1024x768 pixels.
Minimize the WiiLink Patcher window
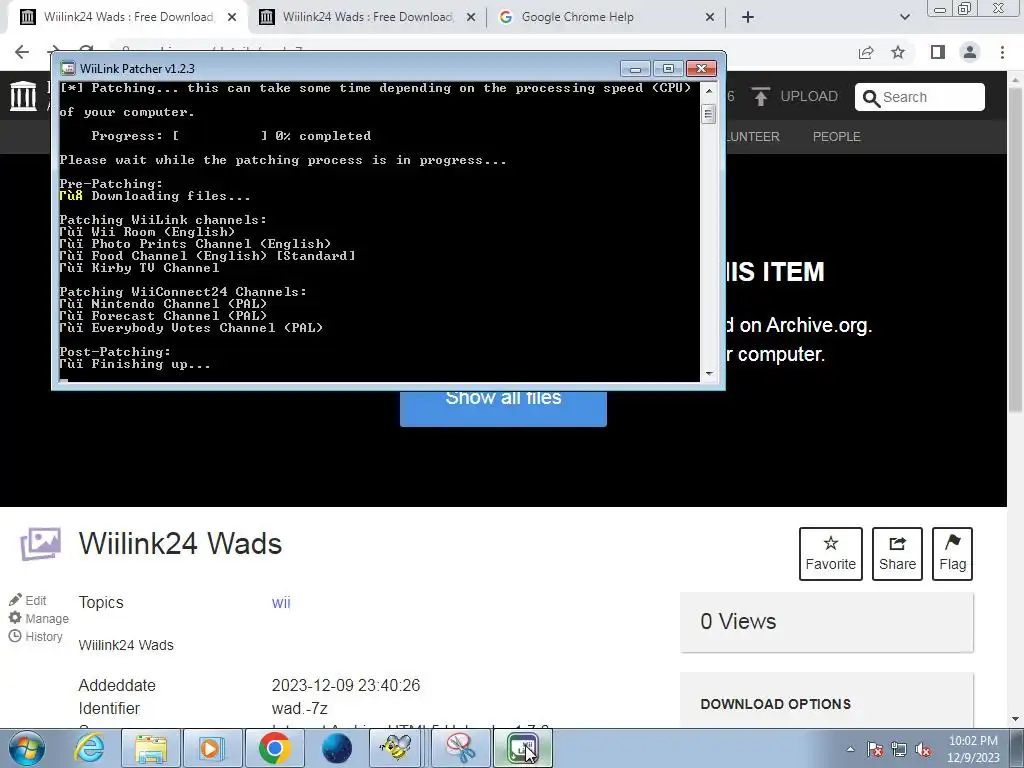click(x=635, y=69)
